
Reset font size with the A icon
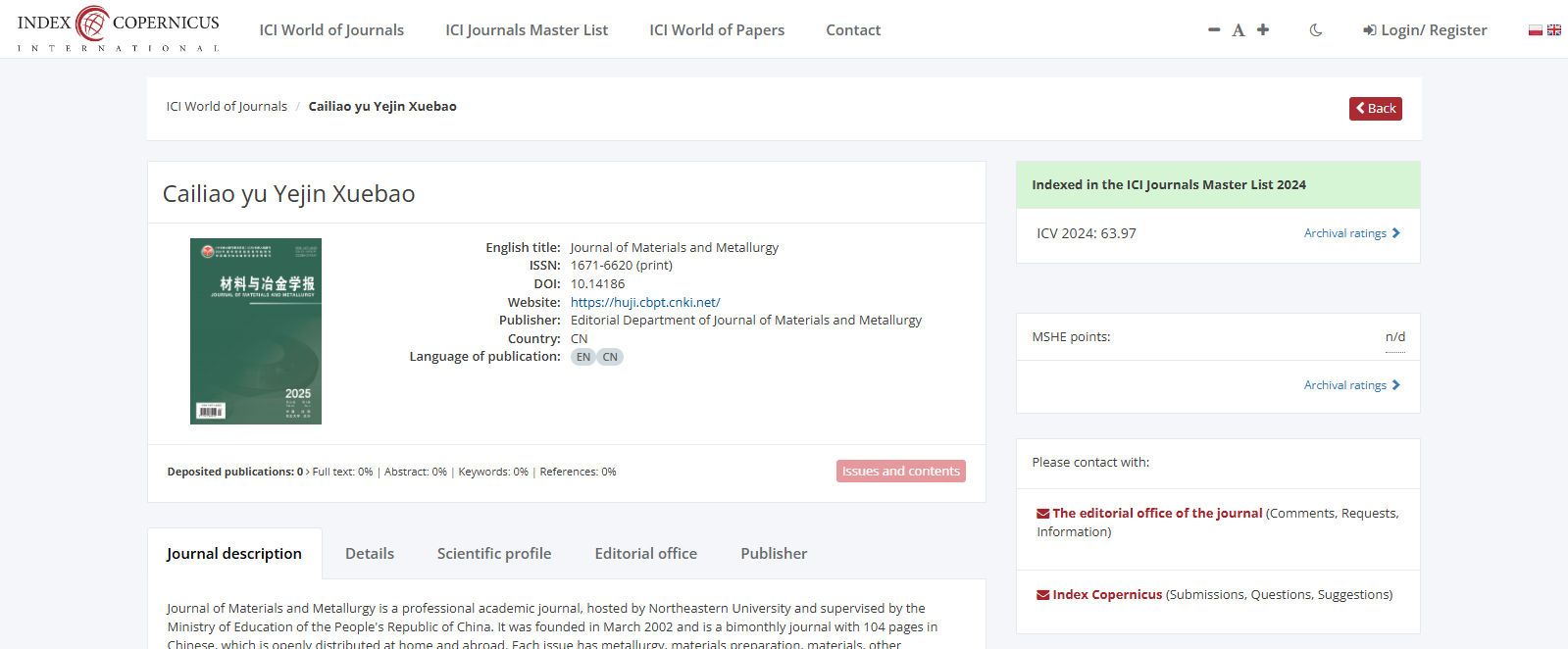point(1239,30)
